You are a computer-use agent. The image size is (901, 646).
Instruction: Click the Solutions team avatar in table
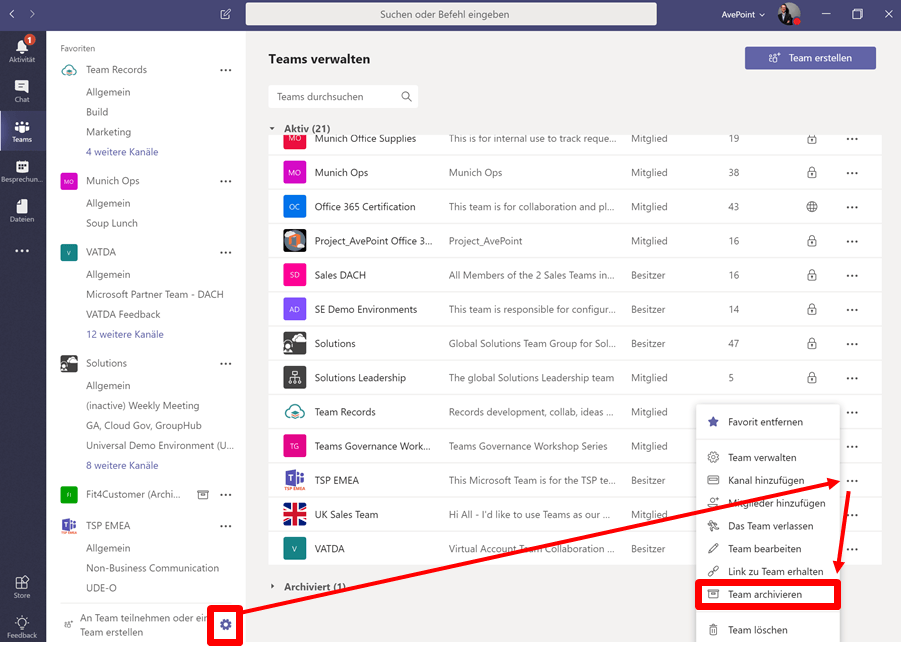tap(295, 343)
